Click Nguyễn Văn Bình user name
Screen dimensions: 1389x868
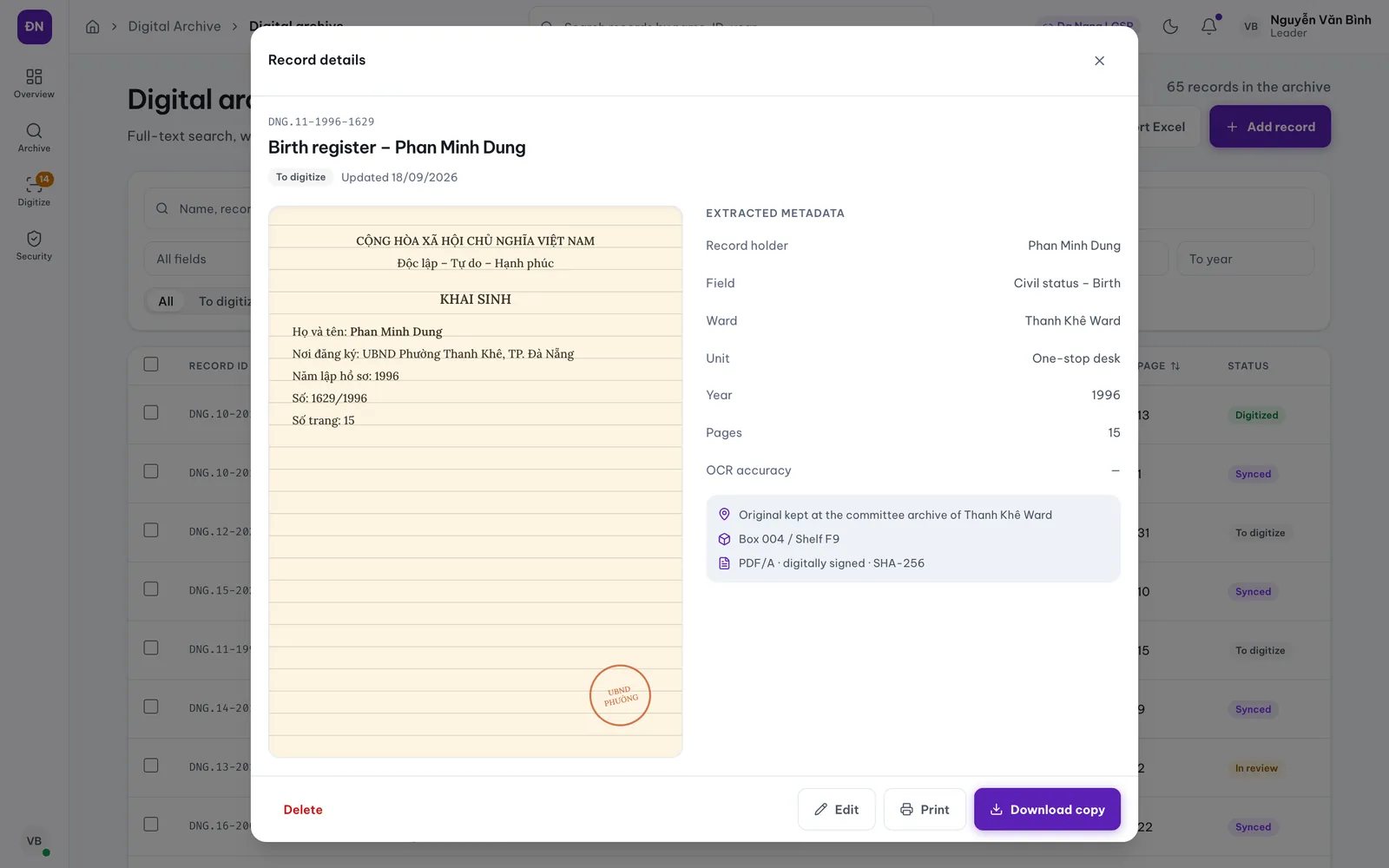(1320, 20)
